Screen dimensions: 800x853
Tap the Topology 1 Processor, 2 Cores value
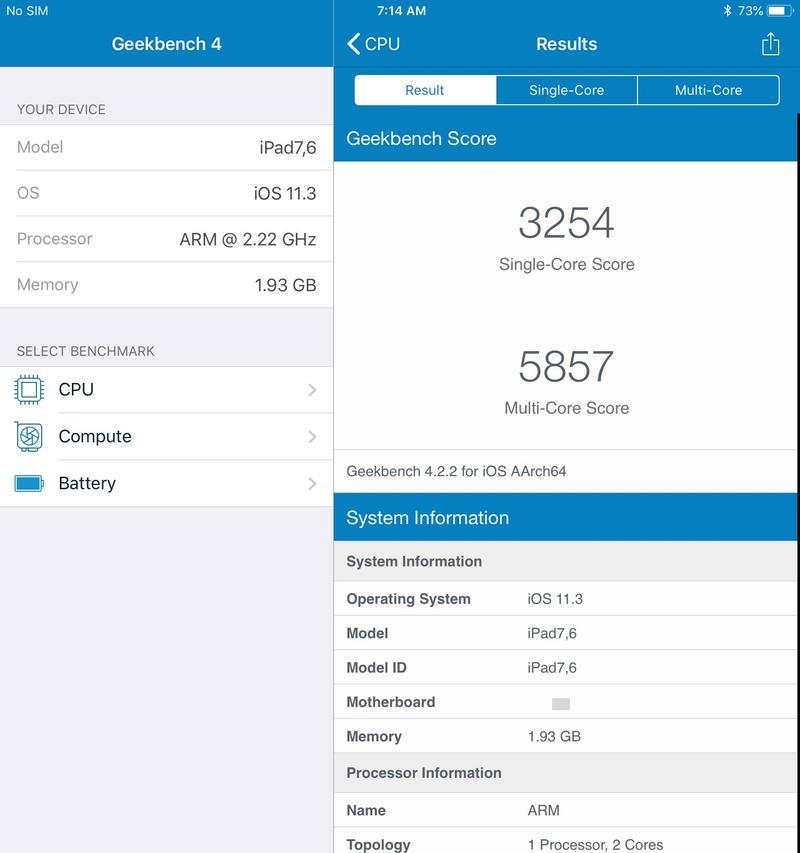pyautogui.click(x=596, y=844)
